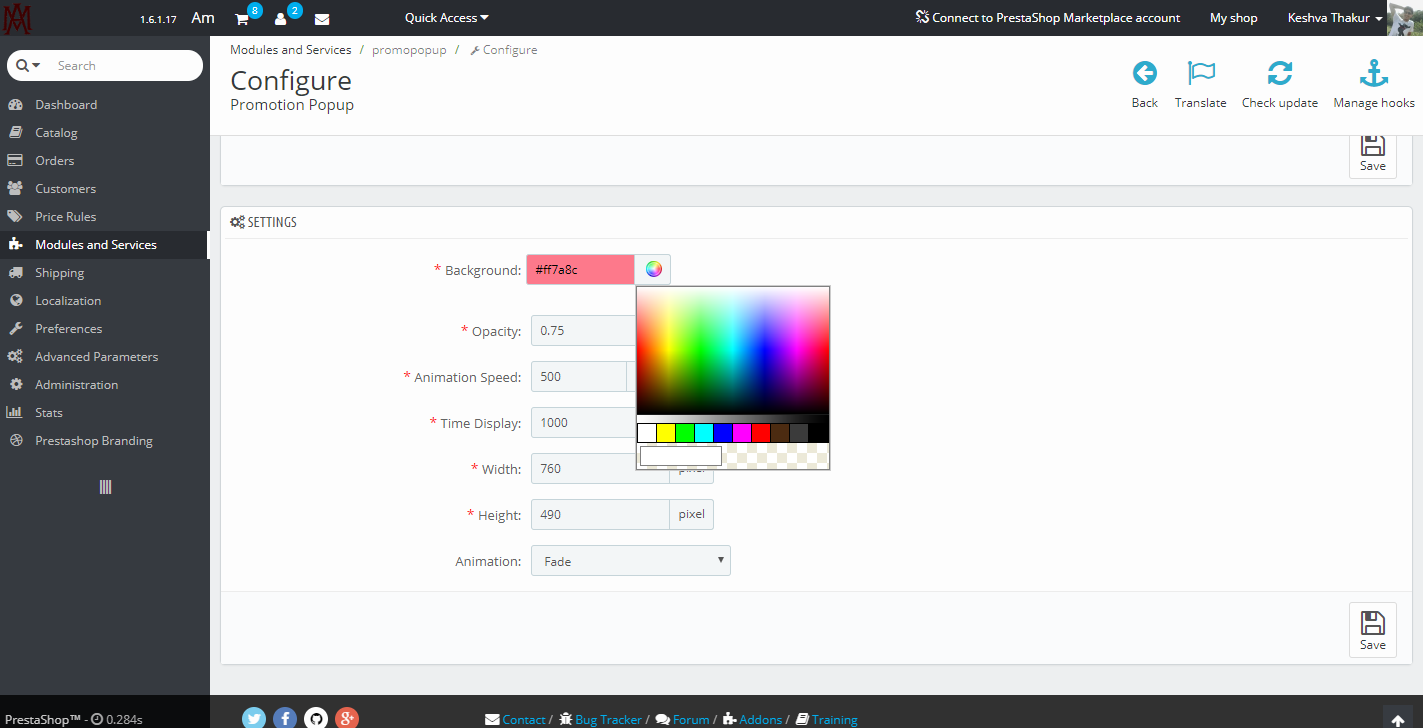
Task: Open the envelope messages icon
Action: (x=322, y=18)
